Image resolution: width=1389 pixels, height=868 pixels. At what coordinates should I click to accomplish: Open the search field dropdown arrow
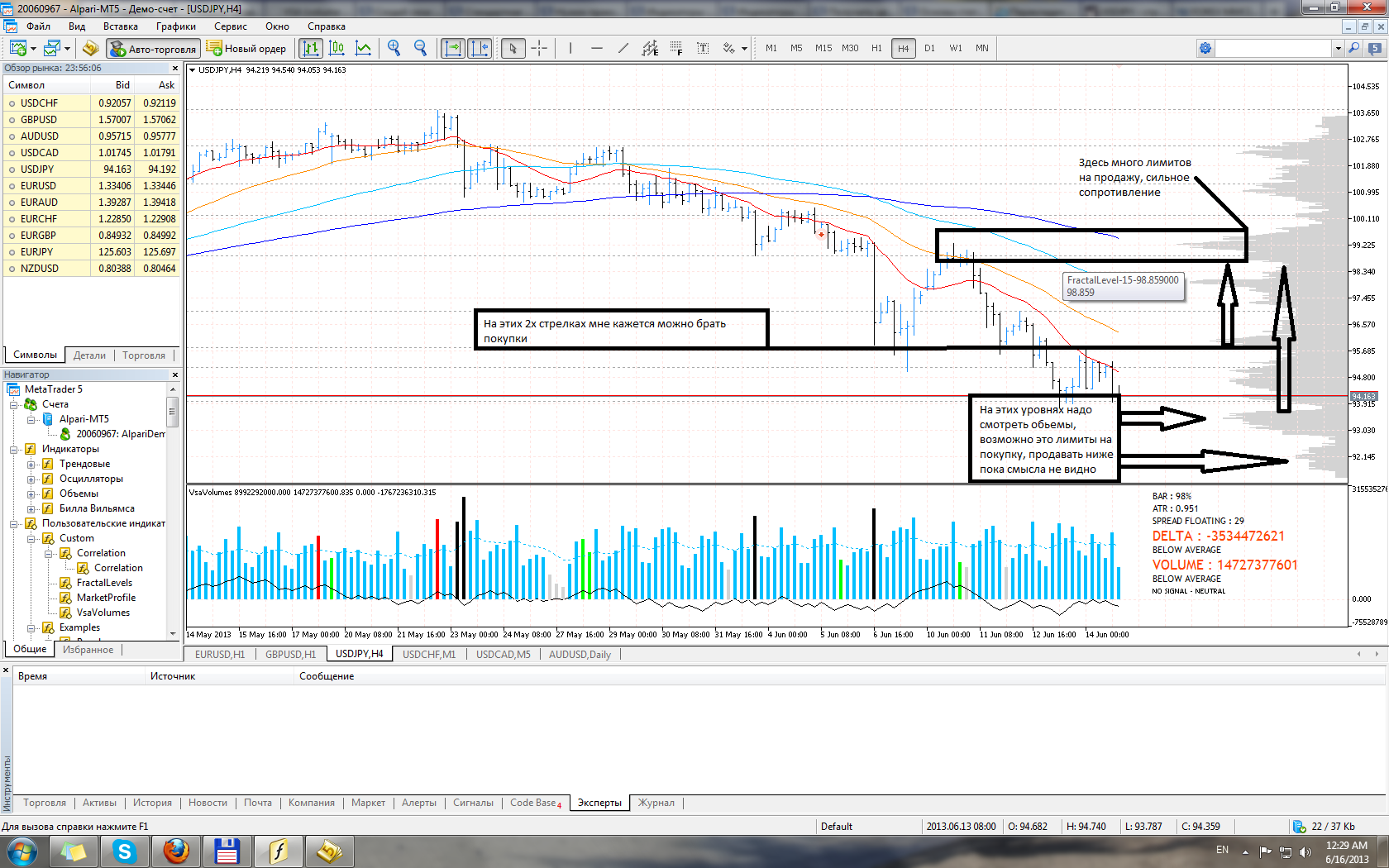pyautogui.click(x=1338, y=49)
